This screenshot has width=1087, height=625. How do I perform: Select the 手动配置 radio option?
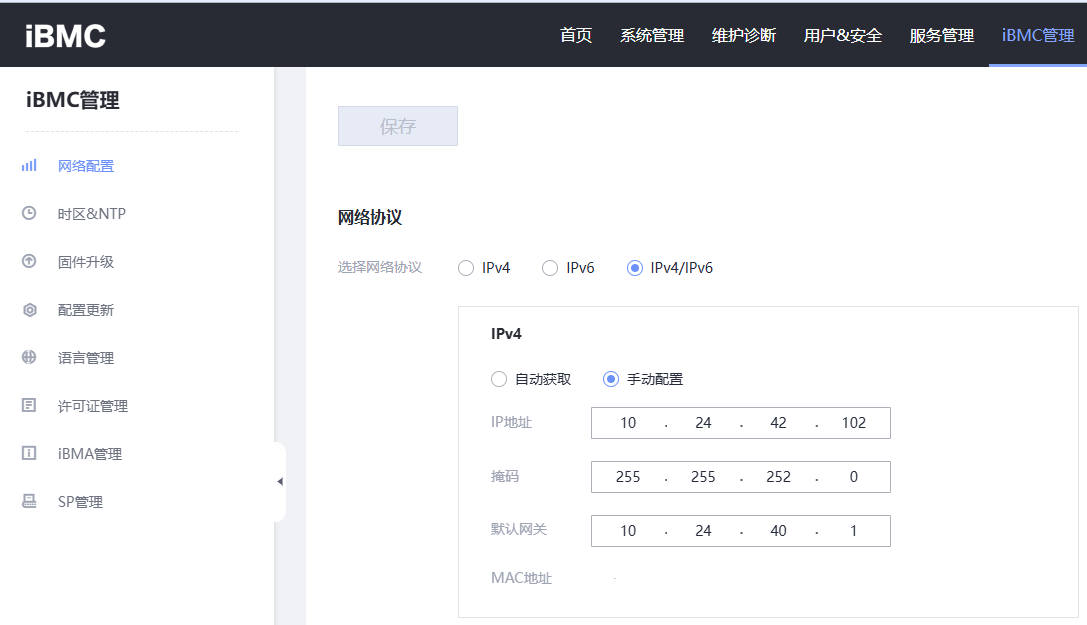coord(611,379)
